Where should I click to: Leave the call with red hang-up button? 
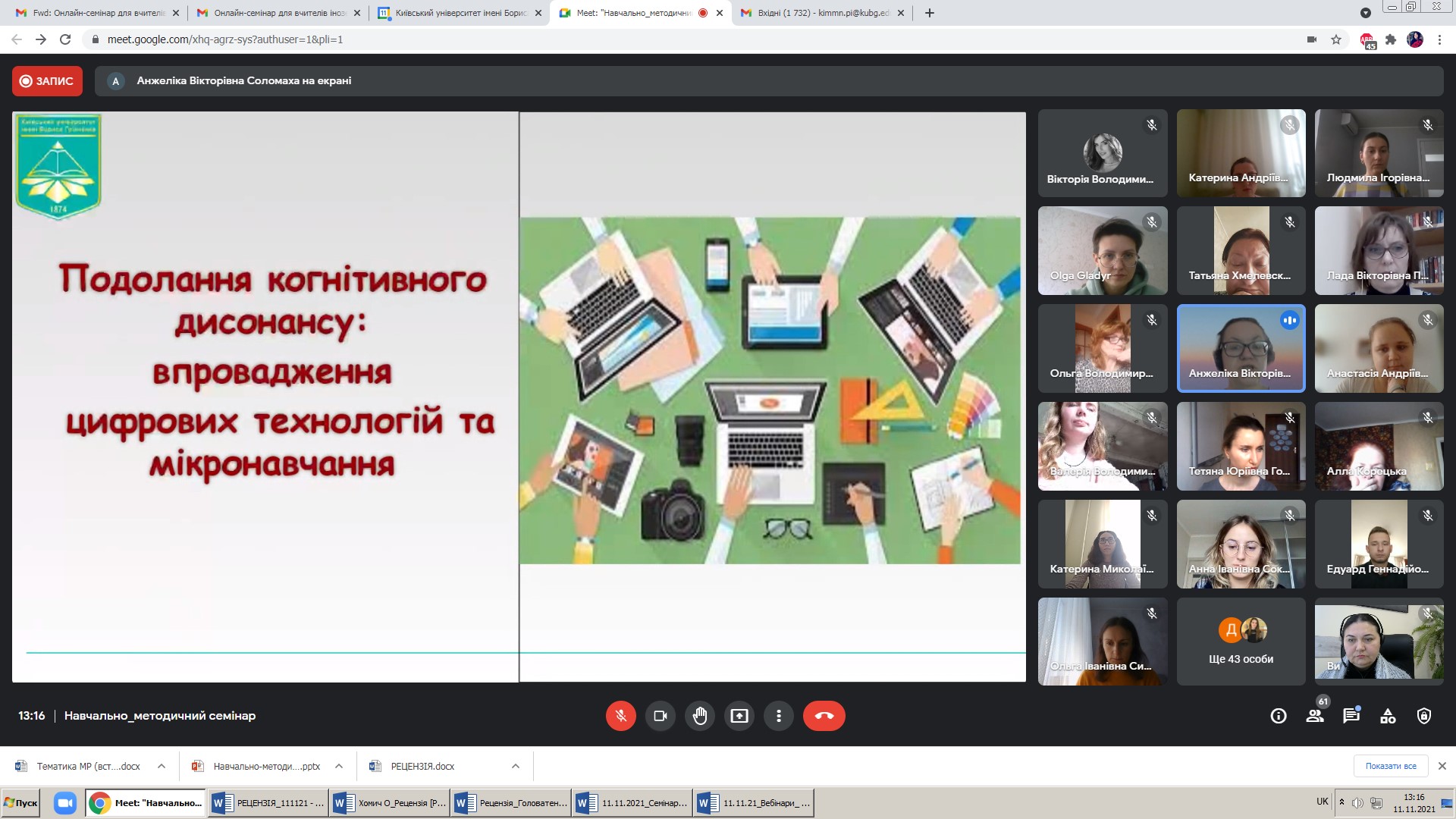tap(824, 716)
